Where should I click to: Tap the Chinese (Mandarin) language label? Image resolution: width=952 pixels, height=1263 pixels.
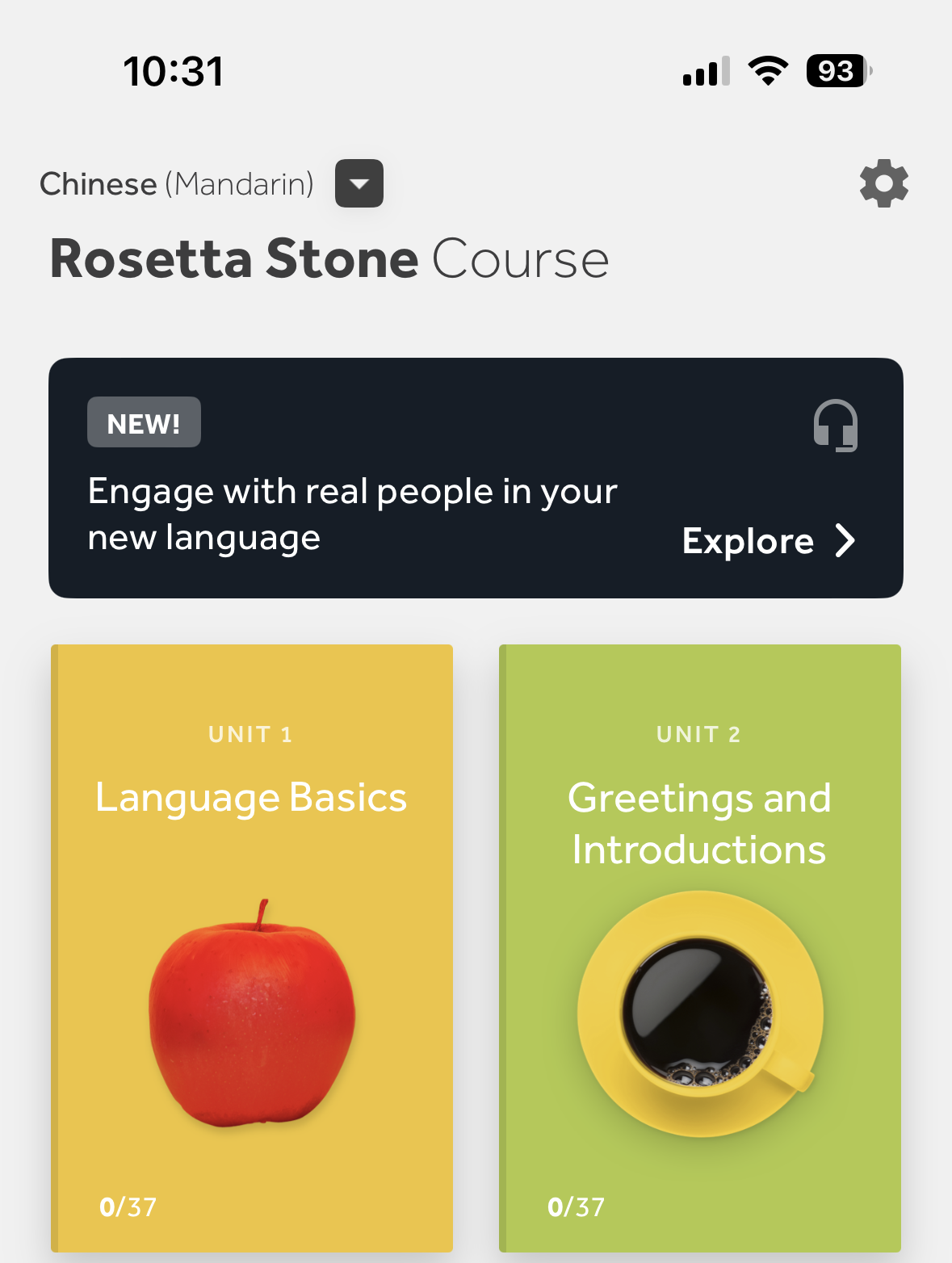[177, 184]
